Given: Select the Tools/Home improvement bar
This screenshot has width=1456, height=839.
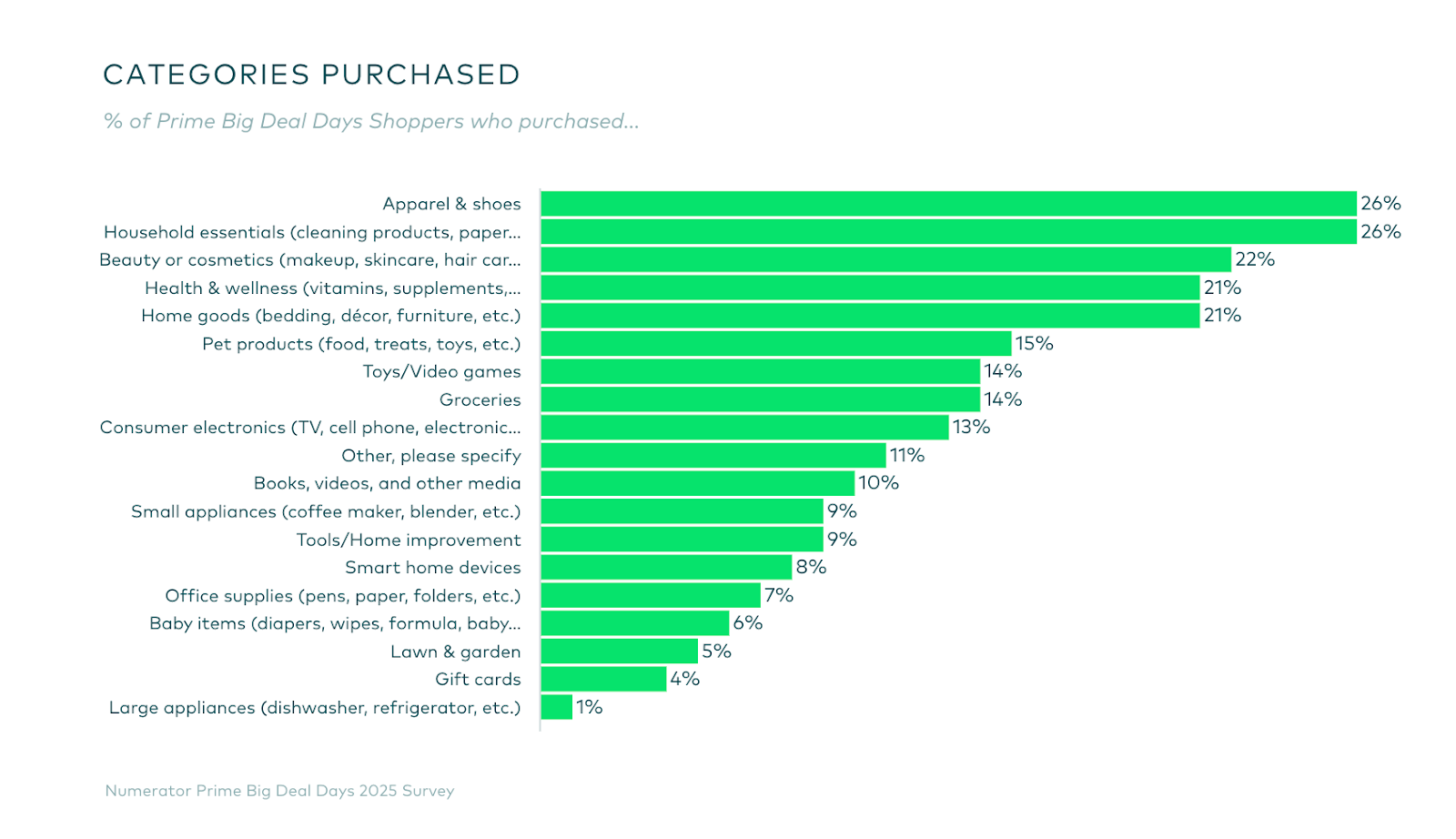Looking at the screenshot, I should pos(682,540).
